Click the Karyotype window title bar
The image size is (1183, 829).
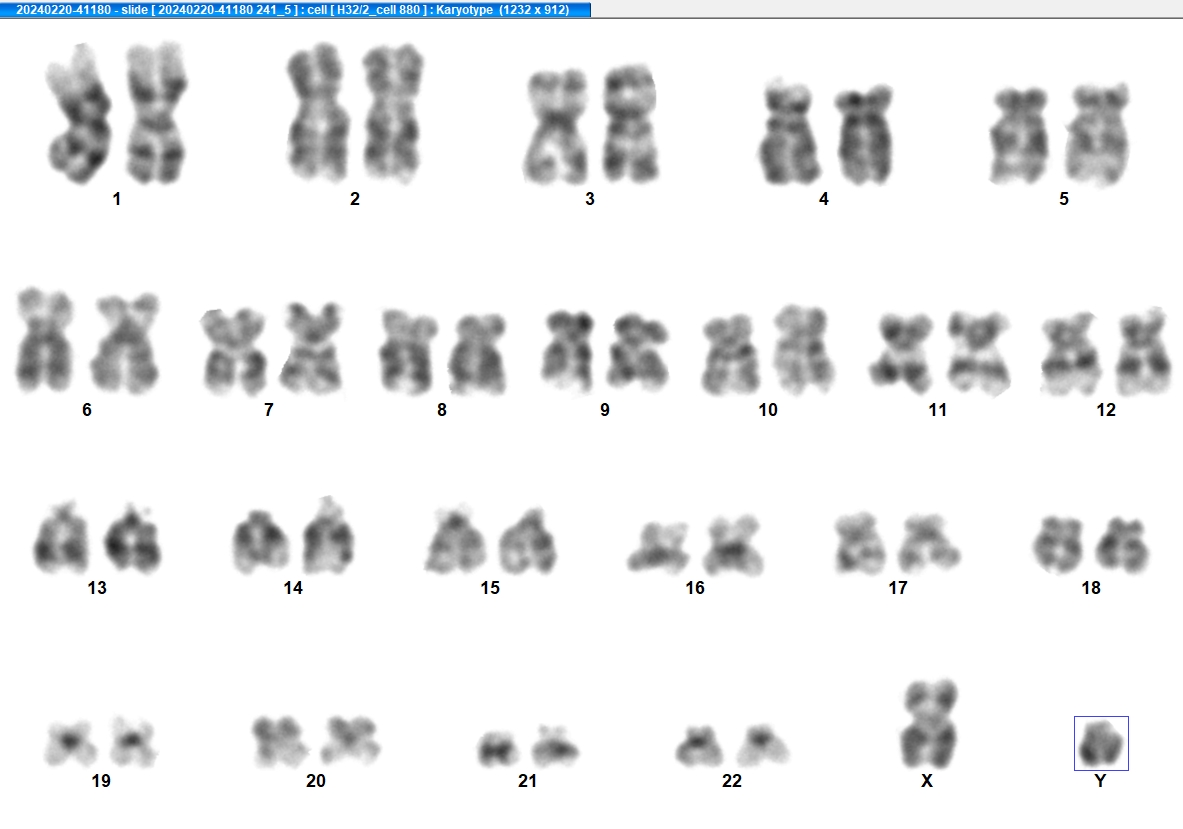point(295,9)
